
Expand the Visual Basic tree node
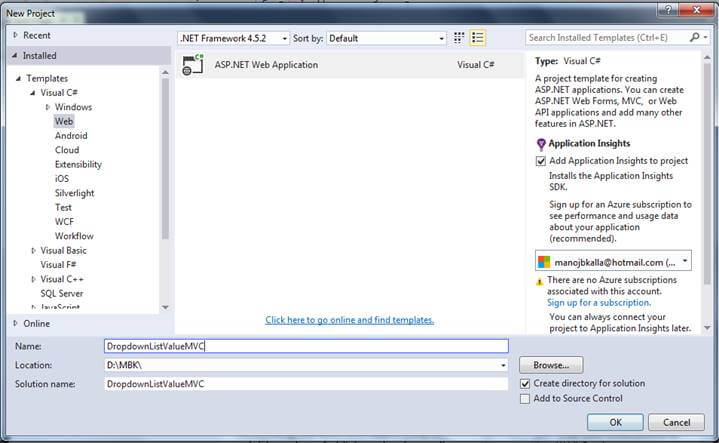tap(33, 250)
